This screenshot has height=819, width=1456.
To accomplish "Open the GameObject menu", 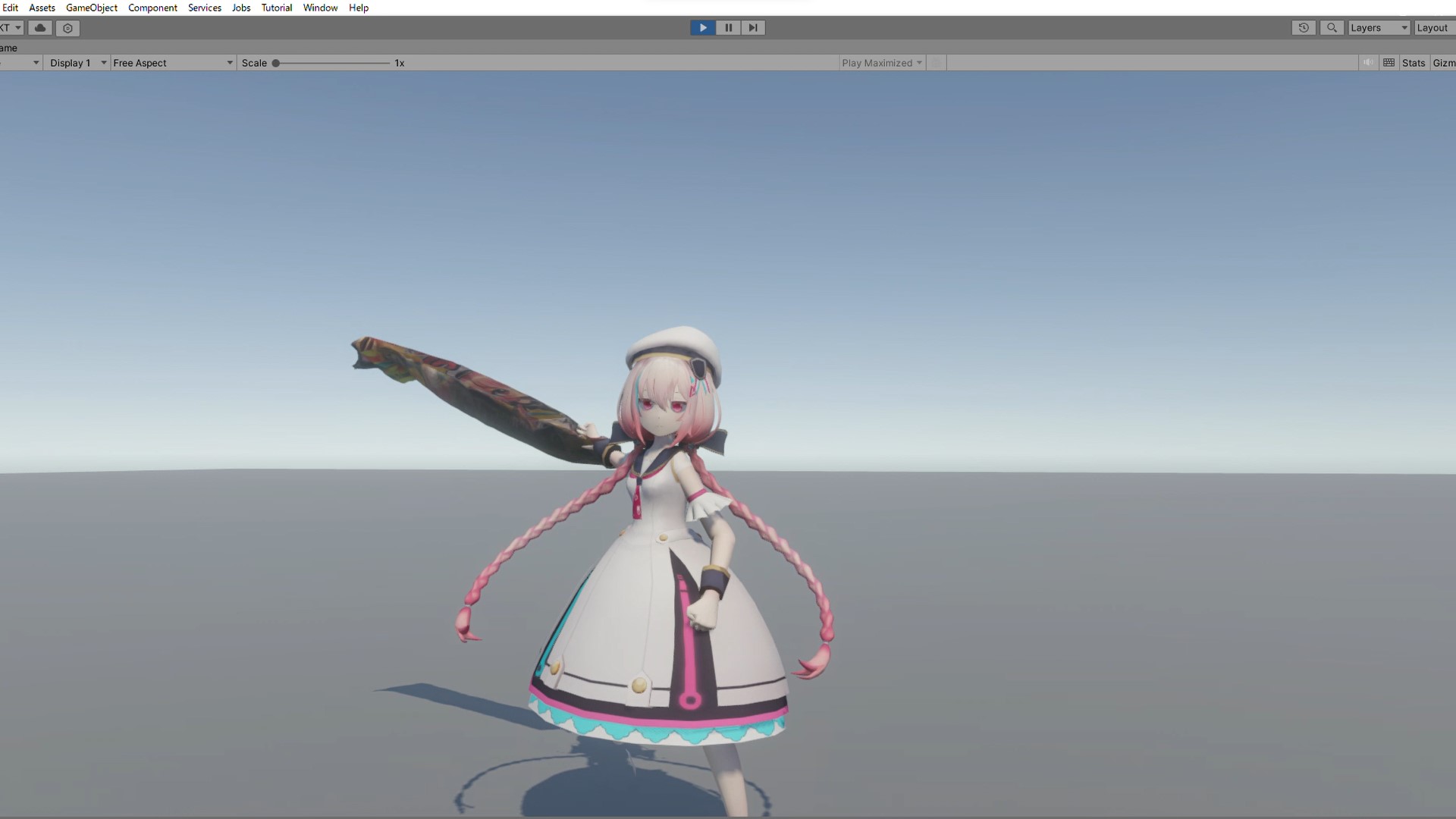I will pos(91,8).
